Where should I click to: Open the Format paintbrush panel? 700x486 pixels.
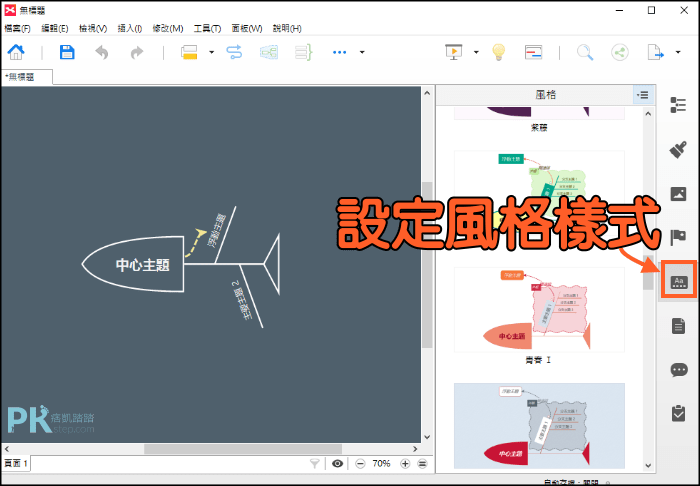(678, 150)
